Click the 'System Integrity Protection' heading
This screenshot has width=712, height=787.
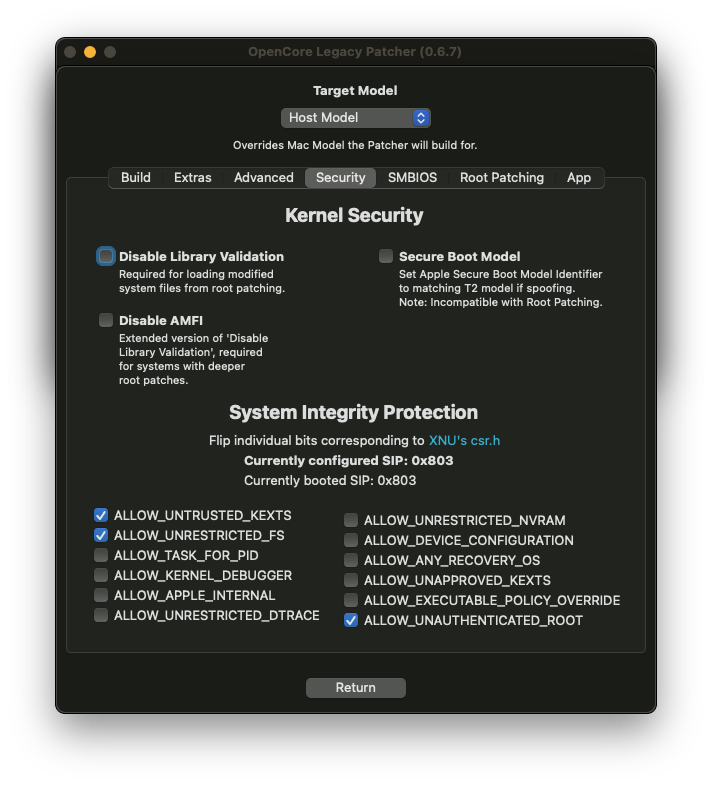[354, 413]
